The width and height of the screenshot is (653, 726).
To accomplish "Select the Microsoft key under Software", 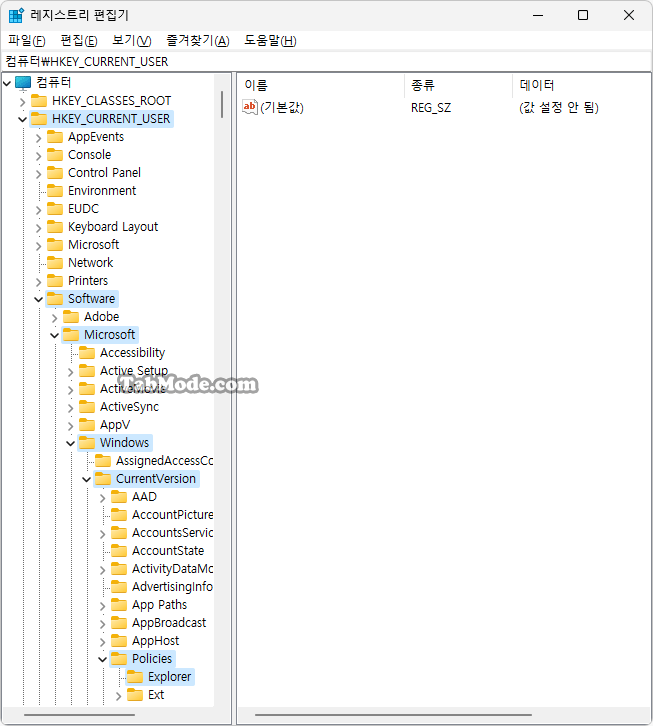I will click(x=109, y=335).
